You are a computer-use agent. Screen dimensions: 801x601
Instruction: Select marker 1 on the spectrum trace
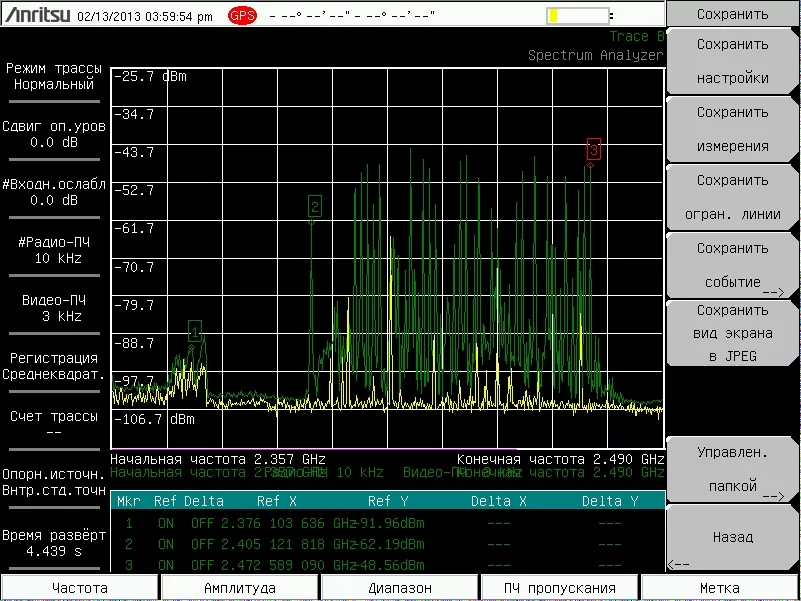[195, 329]
